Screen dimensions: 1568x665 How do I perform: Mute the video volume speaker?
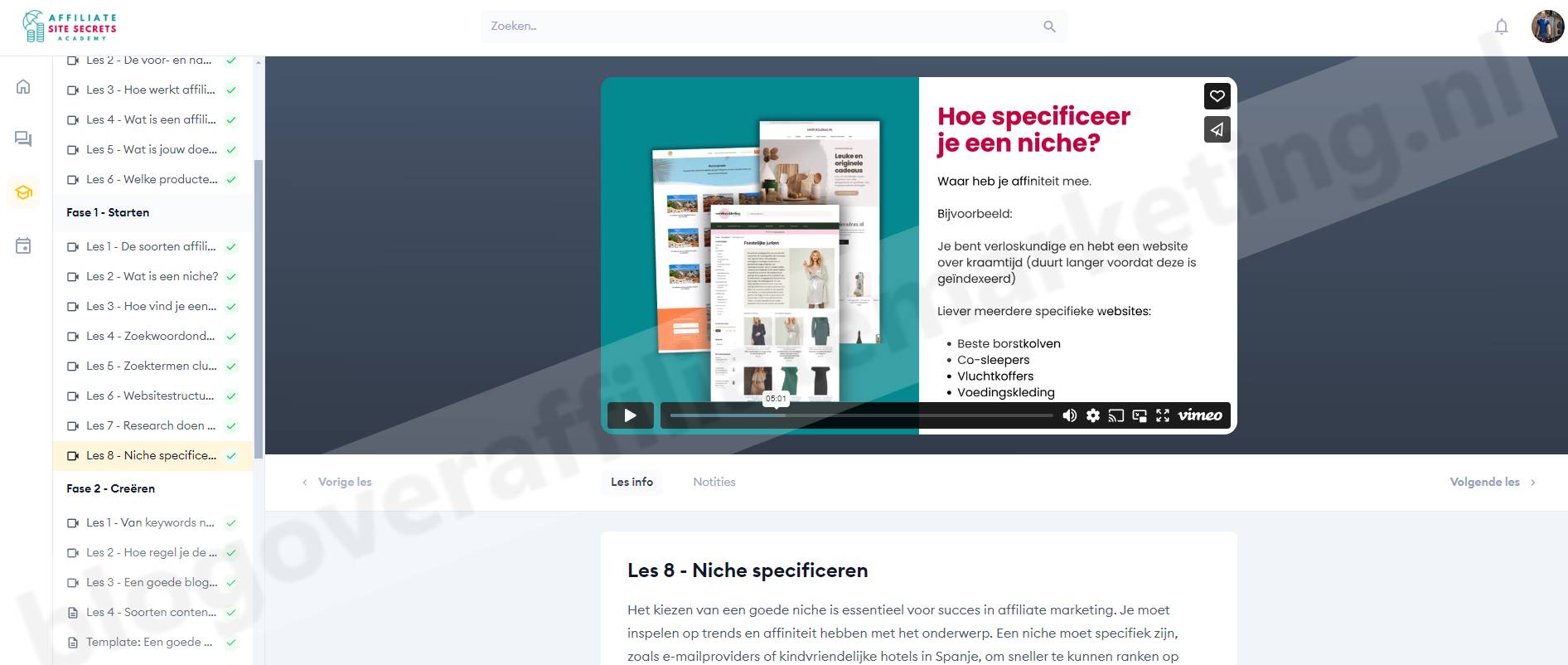[x=1069, y=415]
